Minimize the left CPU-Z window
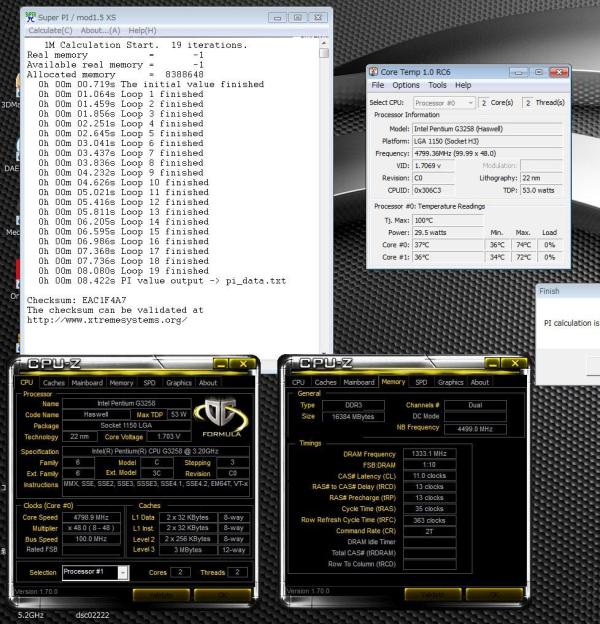Screen dimensions: 600x624 222,364
